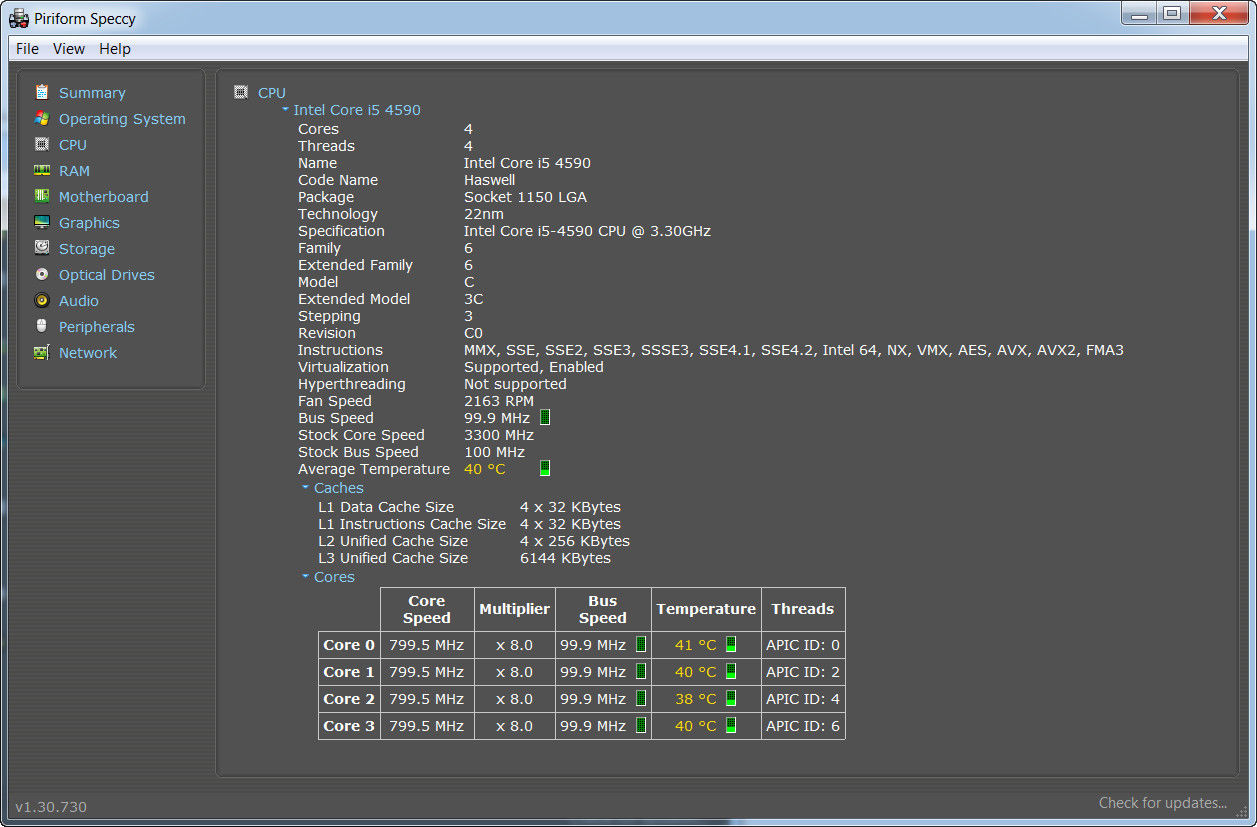Click the Motherboard icon in sidebar
The height and width of the screenshot is (827, 1257).
pyautogui.click(x=41, y=196)
